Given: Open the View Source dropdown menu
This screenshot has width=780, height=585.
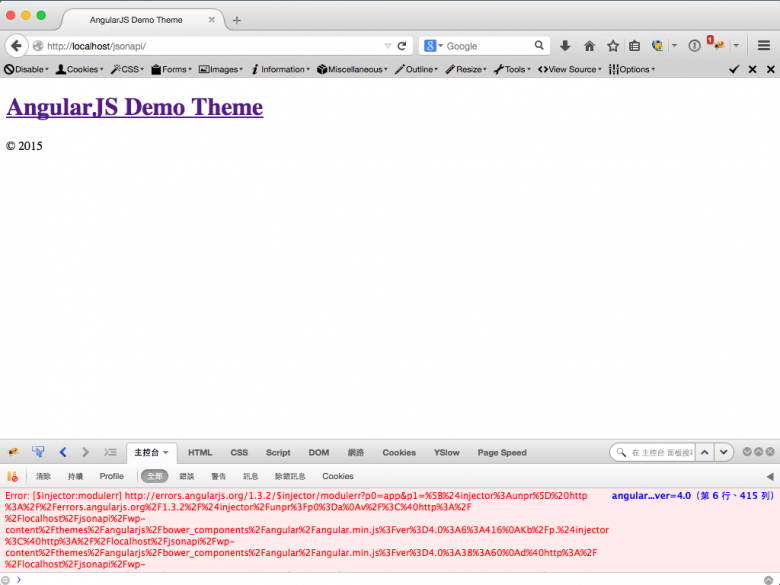Looking at the screenshot, I should pyautogui.click(x=570, y=70).
